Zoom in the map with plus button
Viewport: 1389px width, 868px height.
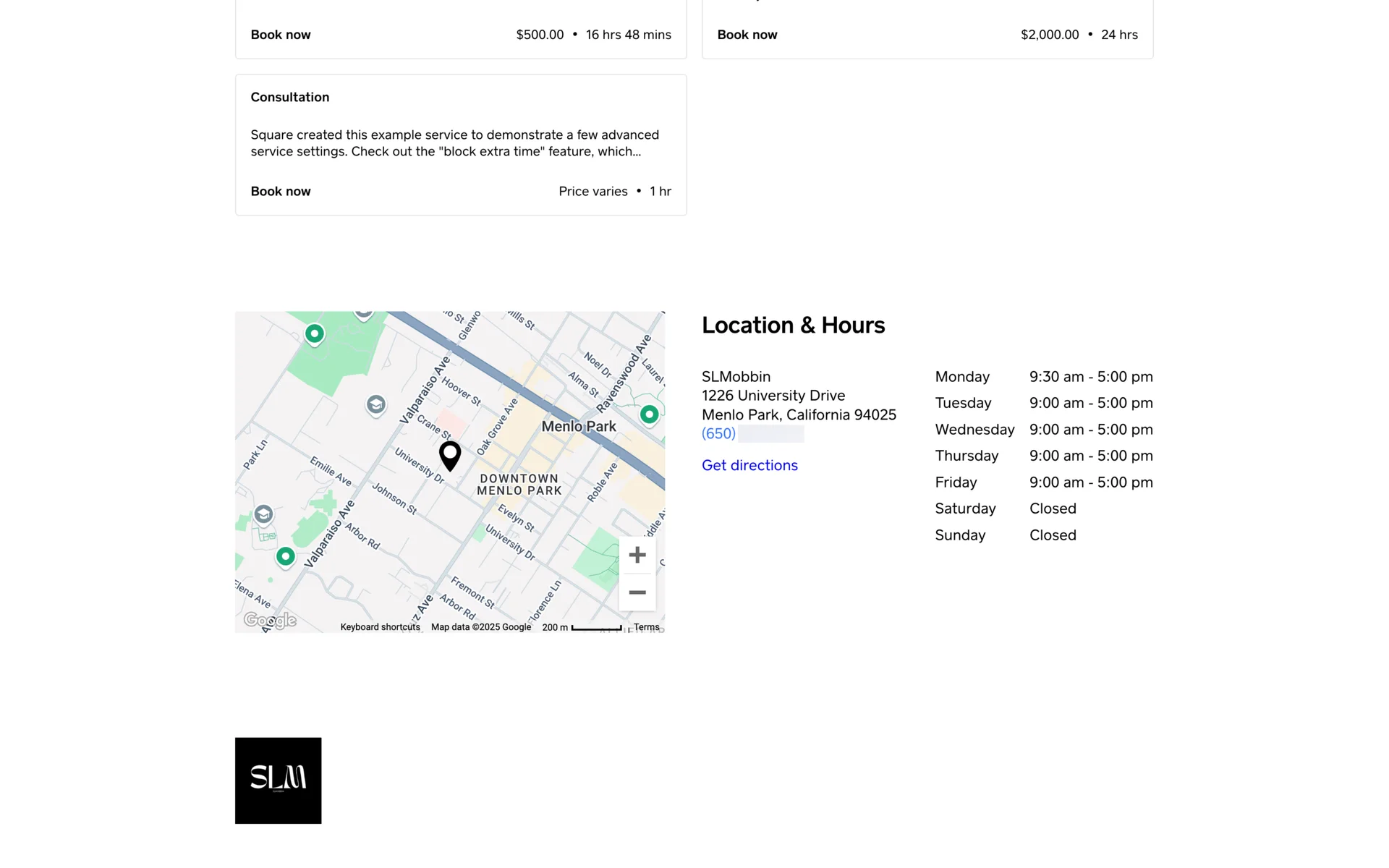coord(637,555)
